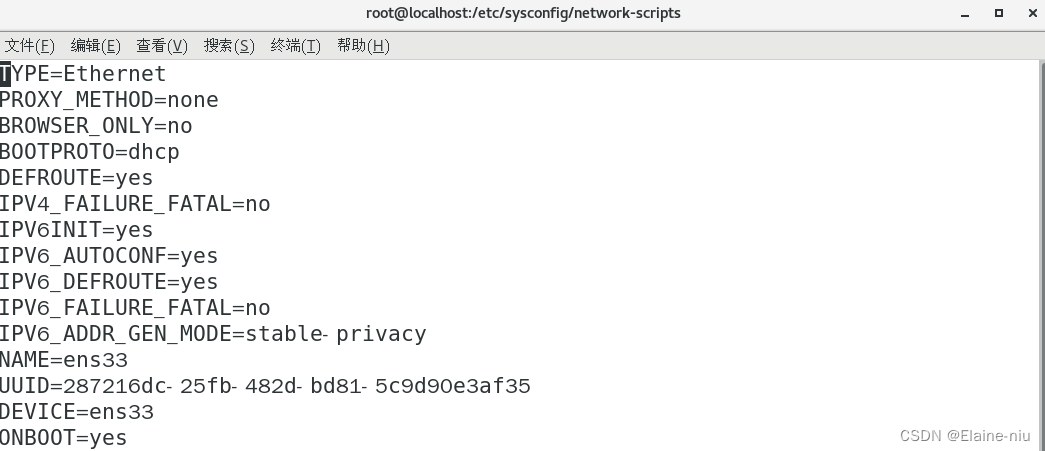Click the BOOTPROTO=dhcp line
Screen dimensions: 1045x451
90,152
